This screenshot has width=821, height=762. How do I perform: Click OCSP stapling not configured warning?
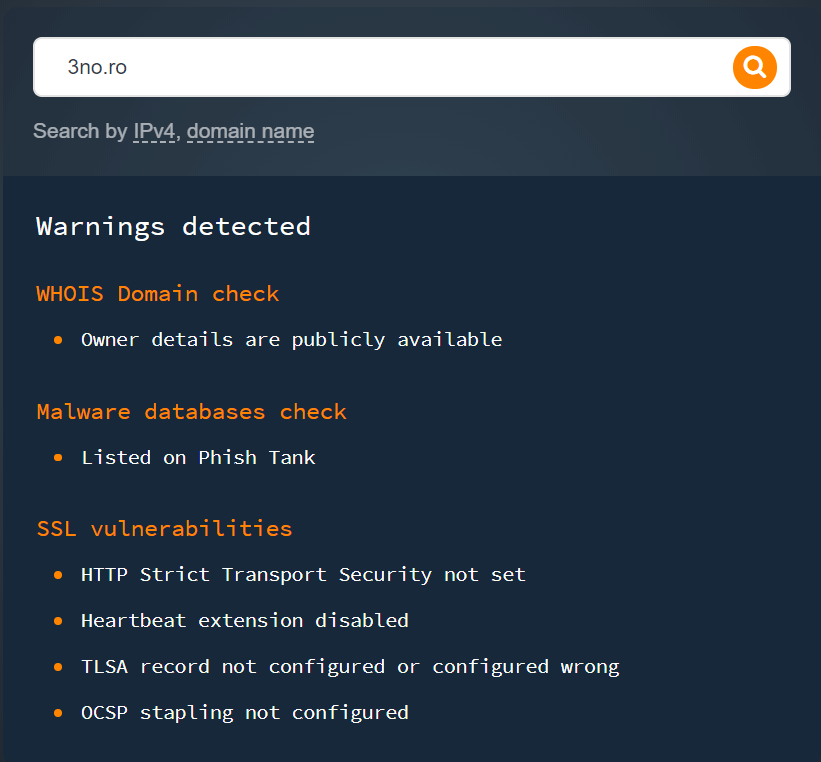245,713
